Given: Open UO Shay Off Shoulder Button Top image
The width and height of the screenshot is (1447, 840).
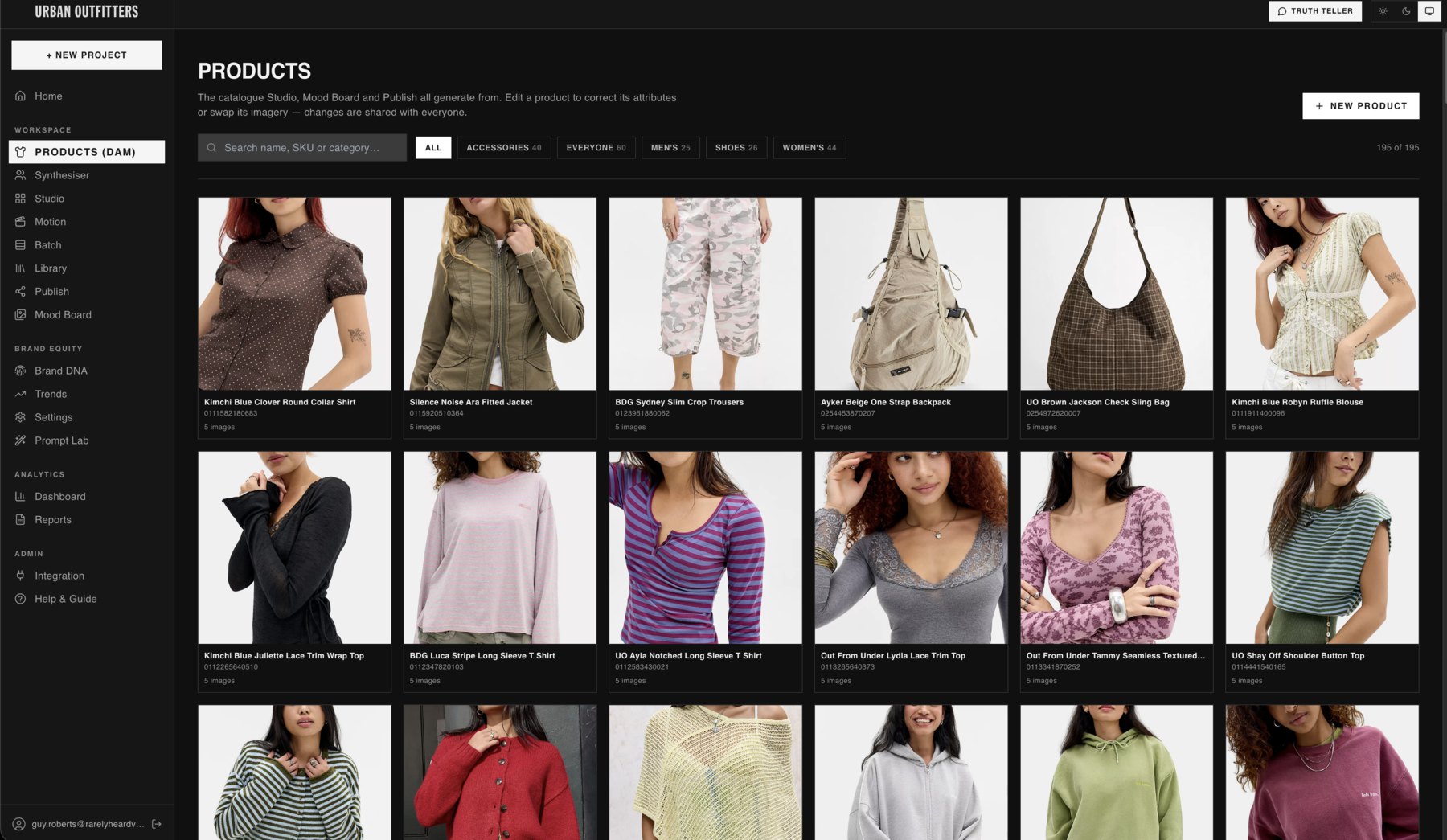Looking at the screenshot, I should point(1322,547).
